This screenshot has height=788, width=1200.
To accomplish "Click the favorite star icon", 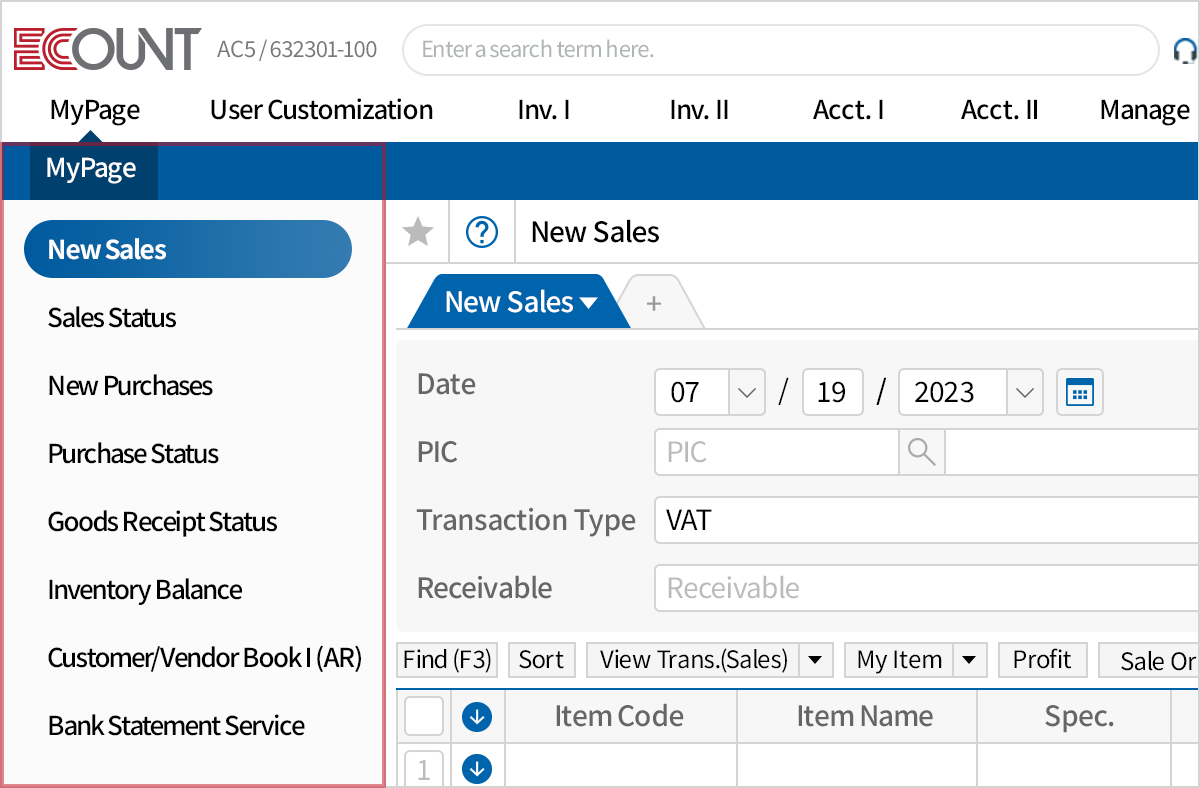I will click(418, 231).
